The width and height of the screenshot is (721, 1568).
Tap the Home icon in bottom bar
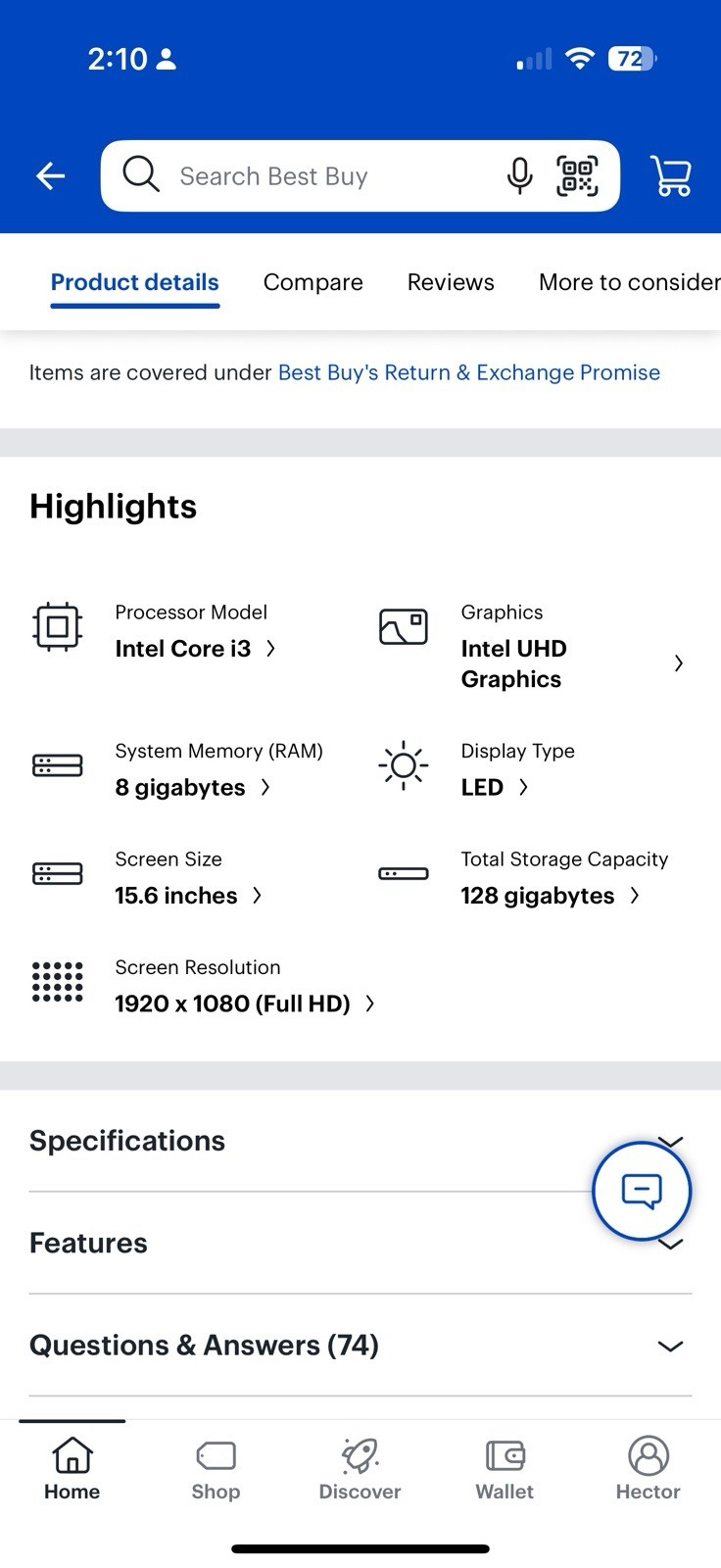click(x=72, y=1468)
